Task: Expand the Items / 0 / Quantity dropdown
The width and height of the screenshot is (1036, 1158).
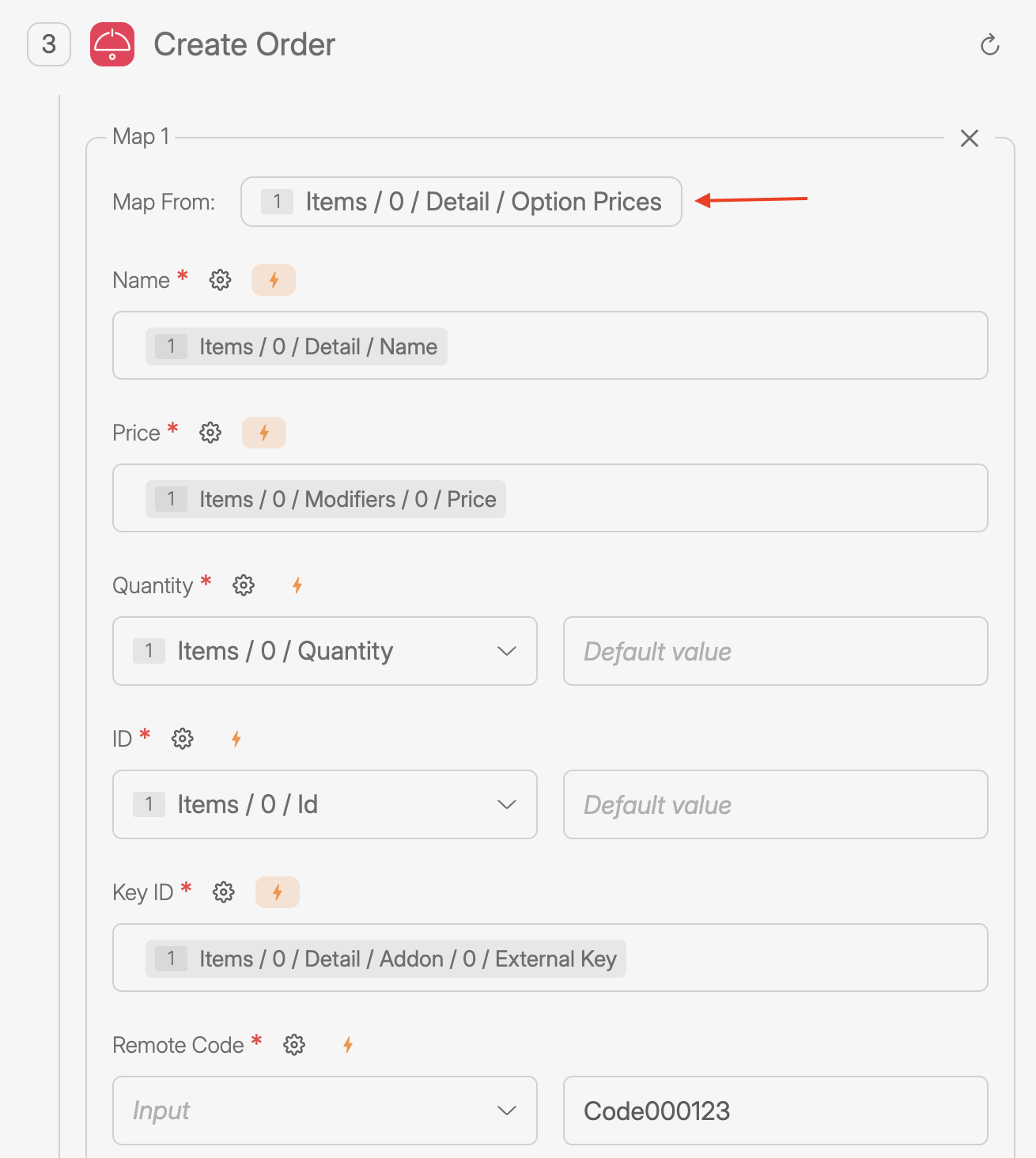Action: coord(325,651)
